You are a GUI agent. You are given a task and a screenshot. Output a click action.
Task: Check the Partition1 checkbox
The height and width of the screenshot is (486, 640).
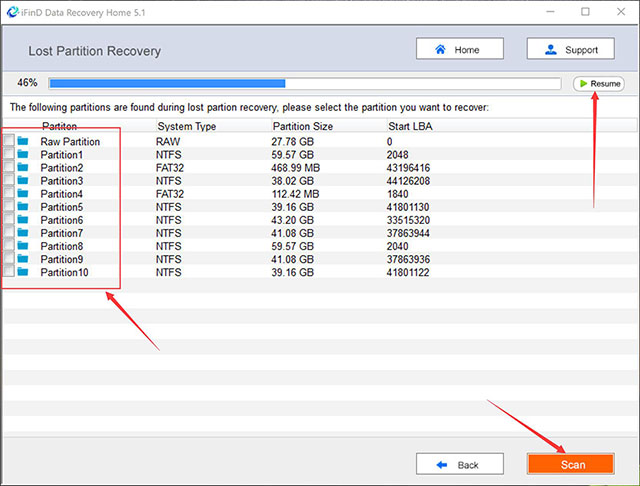coord(9,154)
